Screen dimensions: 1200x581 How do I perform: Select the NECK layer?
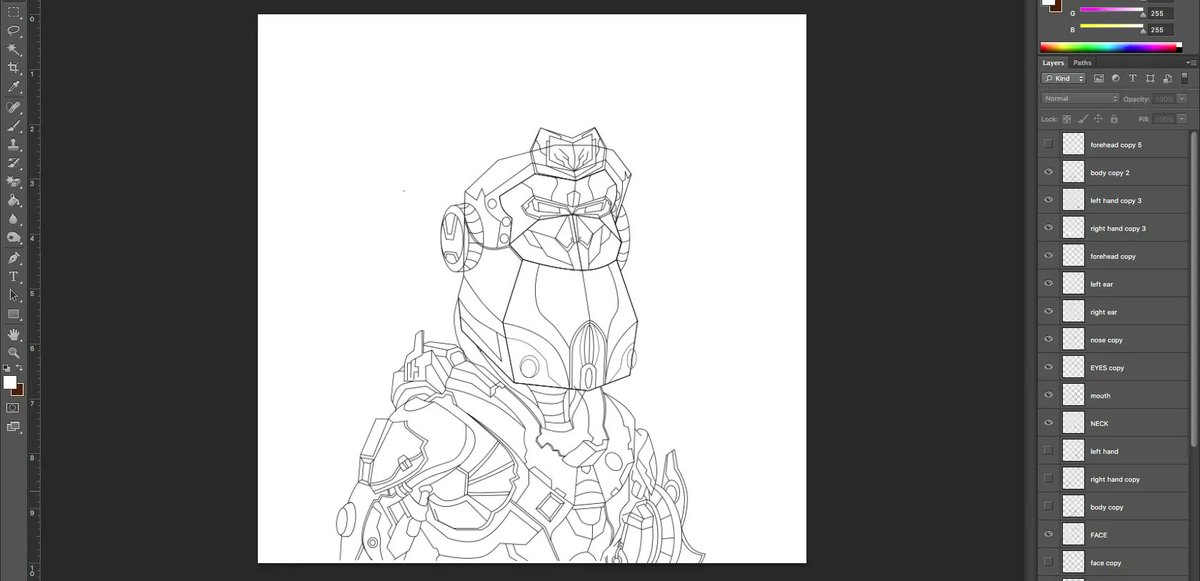point(1115,424)
